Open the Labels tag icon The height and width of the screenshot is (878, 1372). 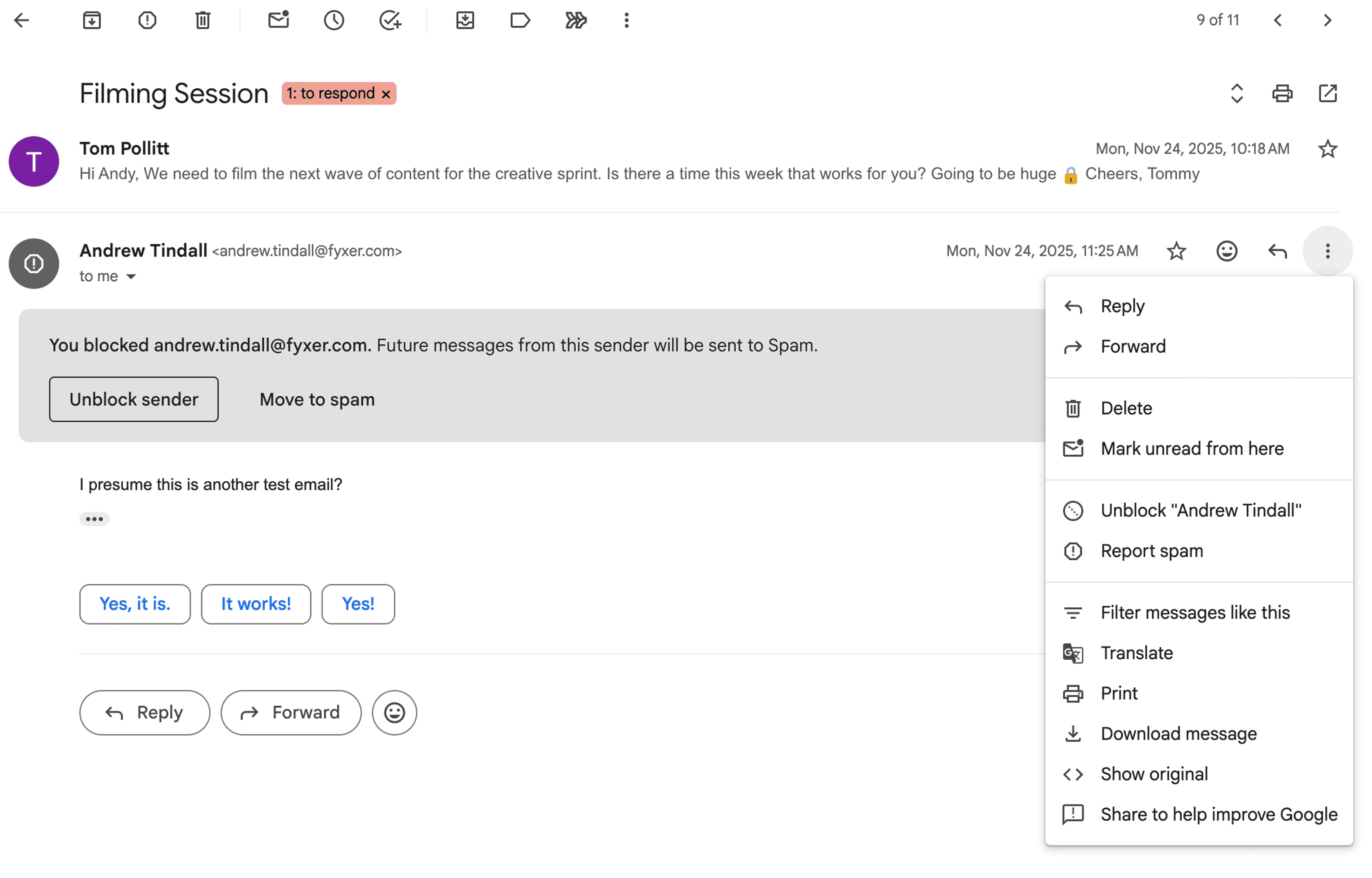pyautogui.click(x=520, y=20)
